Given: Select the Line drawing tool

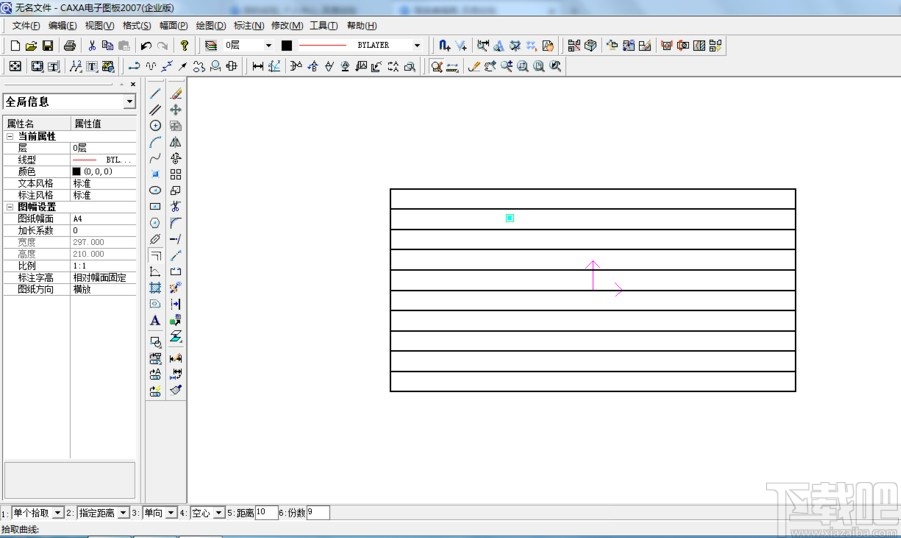Looking at the screenshot, I should click(155, 93).
